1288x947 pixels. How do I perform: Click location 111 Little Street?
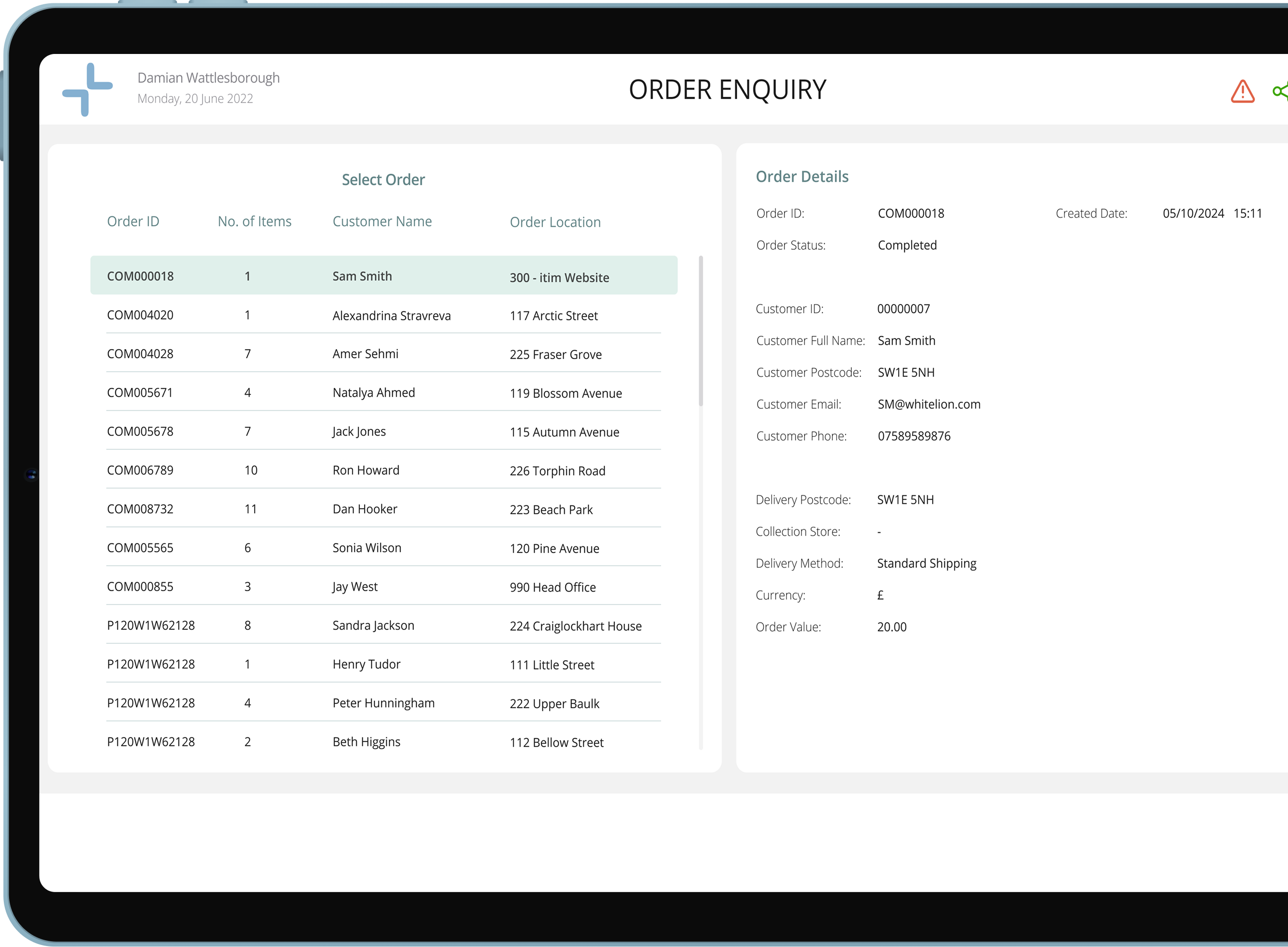552,665
